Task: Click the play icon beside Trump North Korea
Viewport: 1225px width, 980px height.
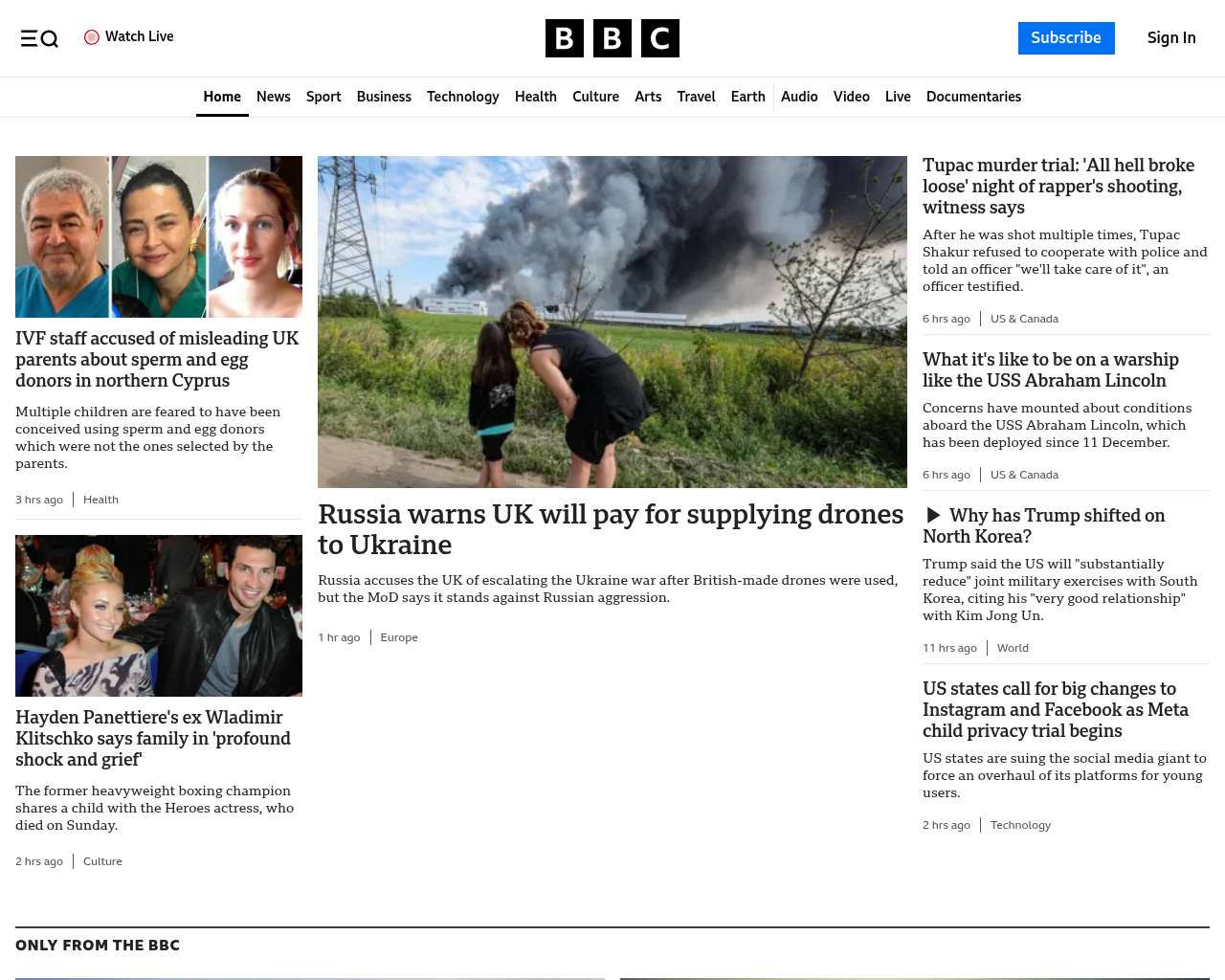Action: pos(933,516)
